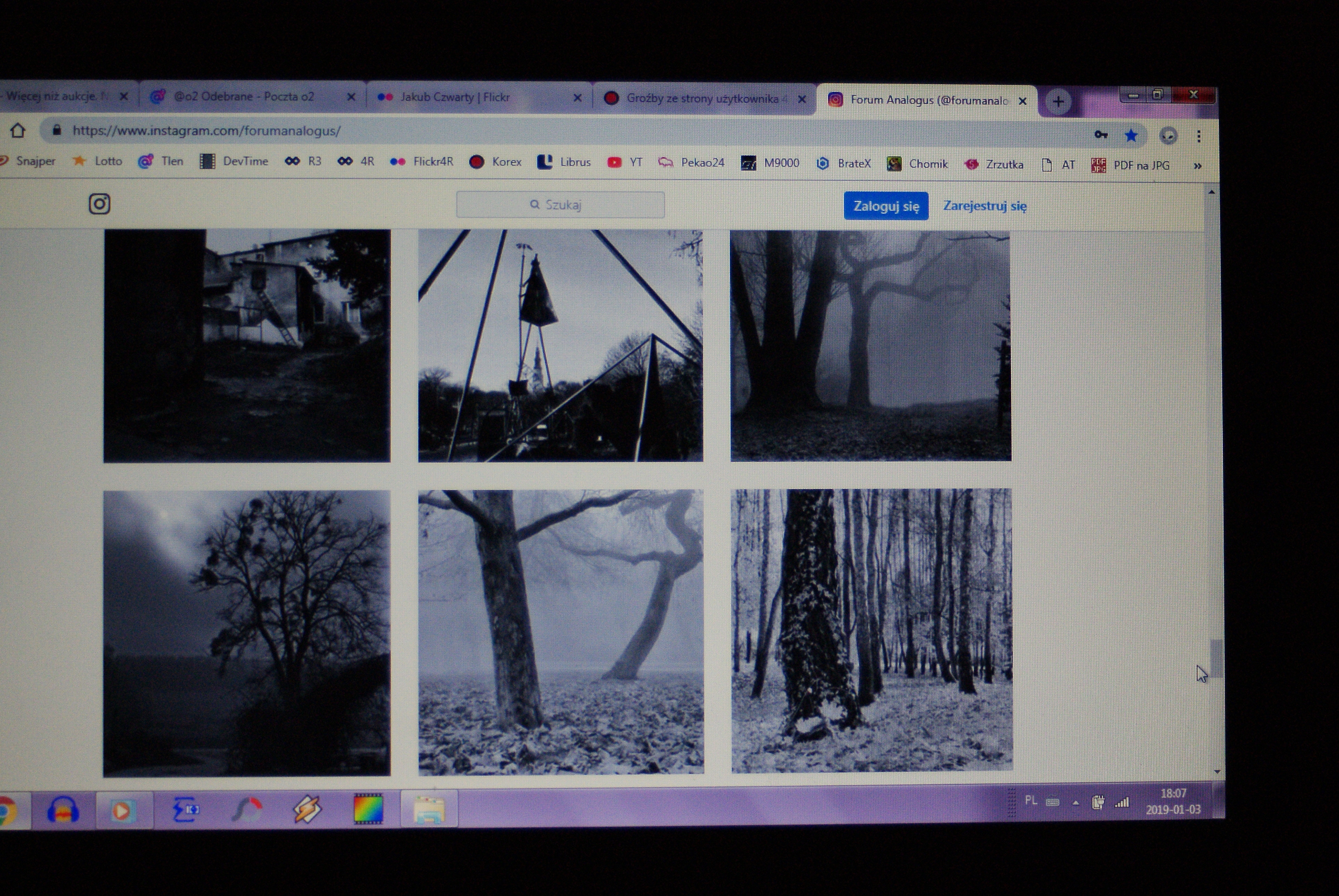Open the Chrome profile avatar icon
Screen dimensions: 1339x896
pyautogui.click(x=1168, y=136)
